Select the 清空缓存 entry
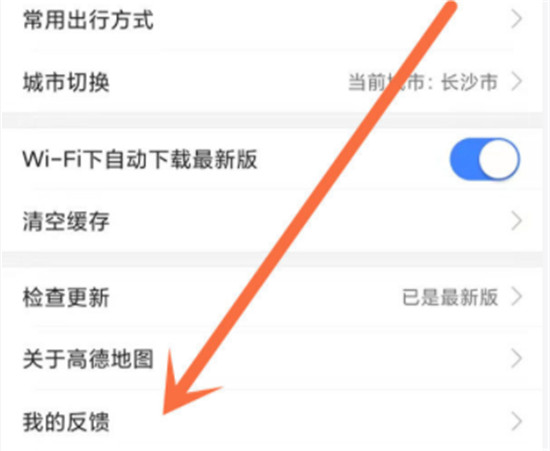The image size is (550, 451). (273, 221)
